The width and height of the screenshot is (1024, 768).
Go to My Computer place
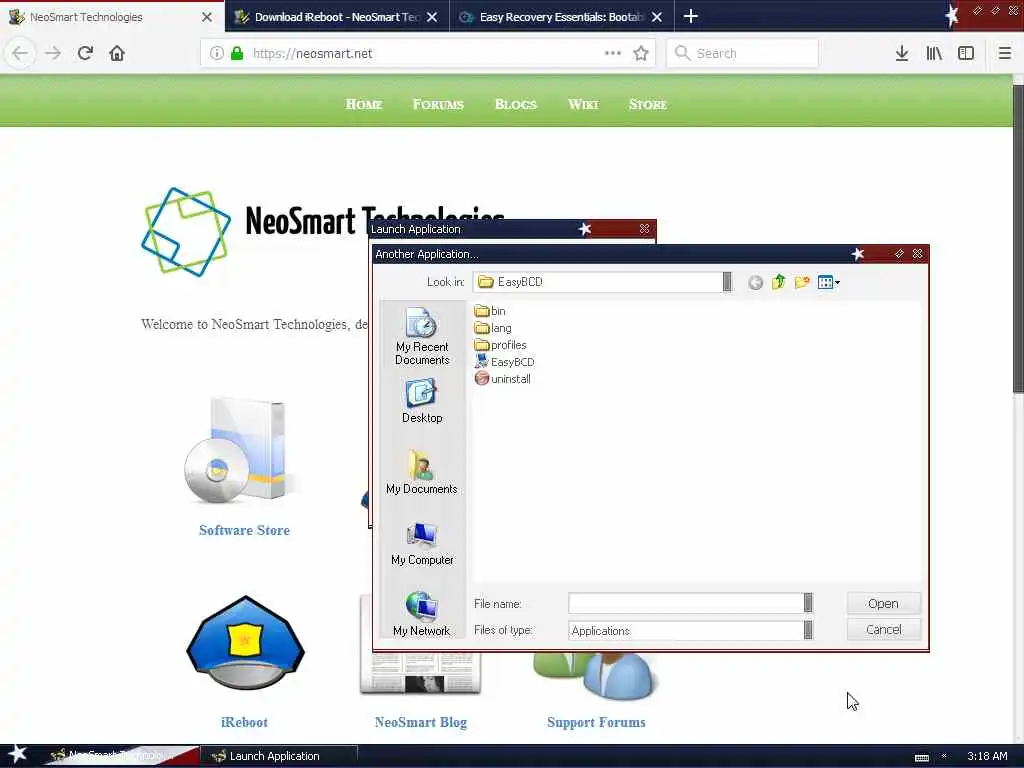[422, 543]
